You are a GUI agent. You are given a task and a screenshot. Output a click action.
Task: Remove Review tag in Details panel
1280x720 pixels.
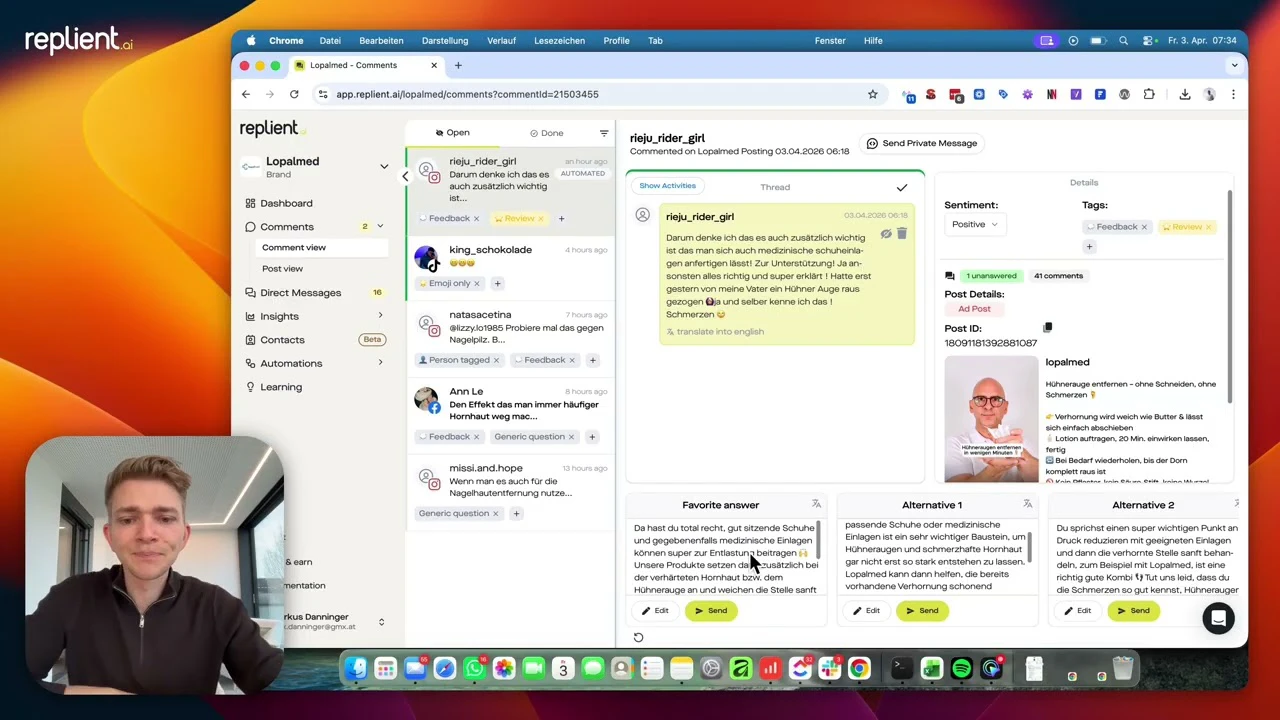tap(1208, 227)
